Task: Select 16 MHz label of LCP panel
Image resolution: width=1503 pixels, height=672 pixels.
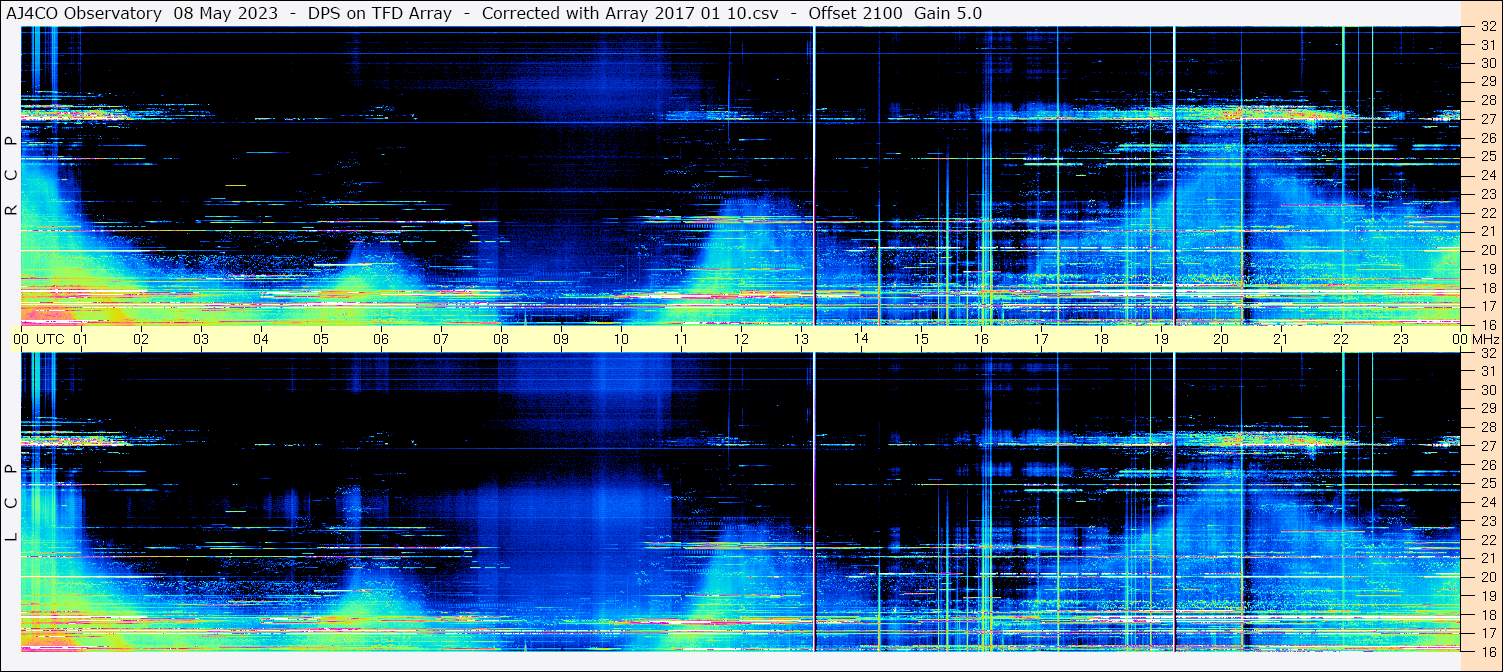Action: pos(1487,651)
